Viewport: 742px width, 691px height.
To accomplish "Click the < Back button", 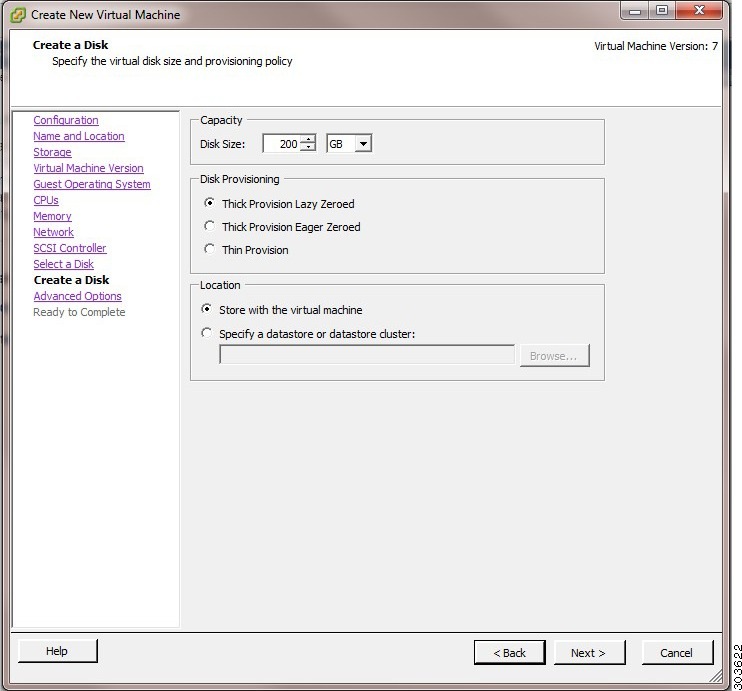I will pos(510,653).
